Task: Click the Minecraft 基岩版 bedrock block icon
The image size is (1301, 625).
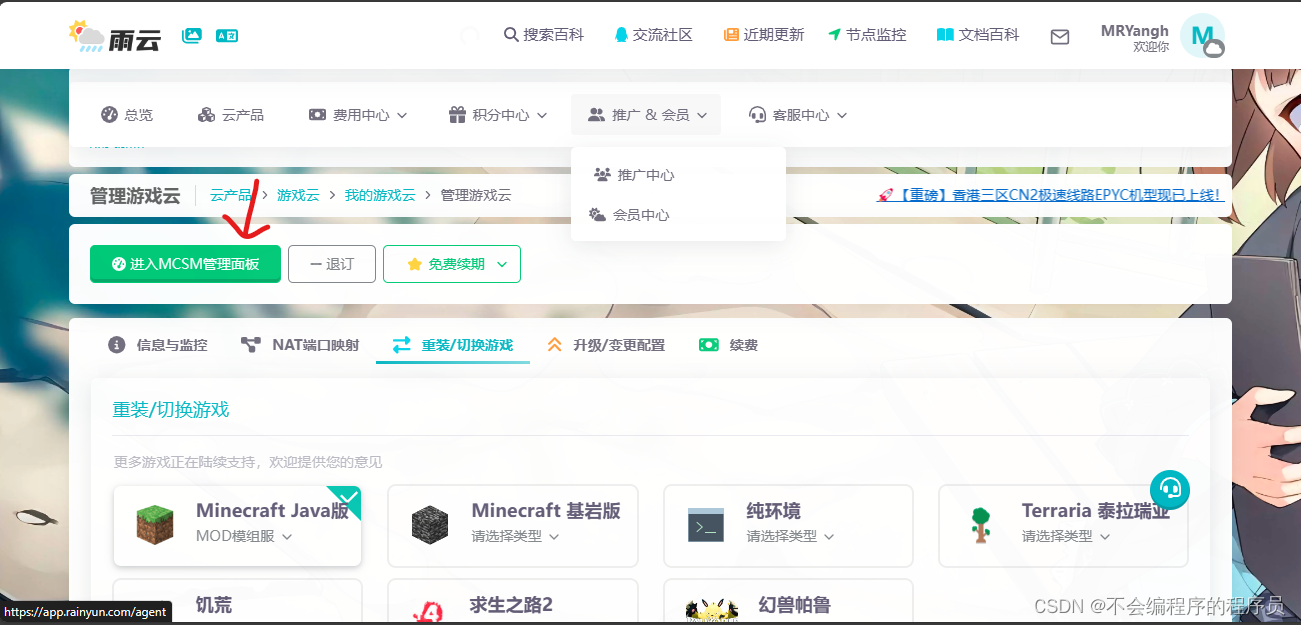Action: 430,525
